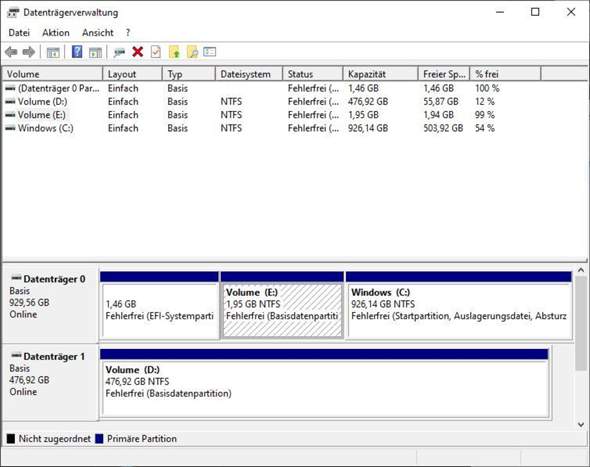Click the 99 % free value
This screenshot has height=467, width=590.
(485, 115)
